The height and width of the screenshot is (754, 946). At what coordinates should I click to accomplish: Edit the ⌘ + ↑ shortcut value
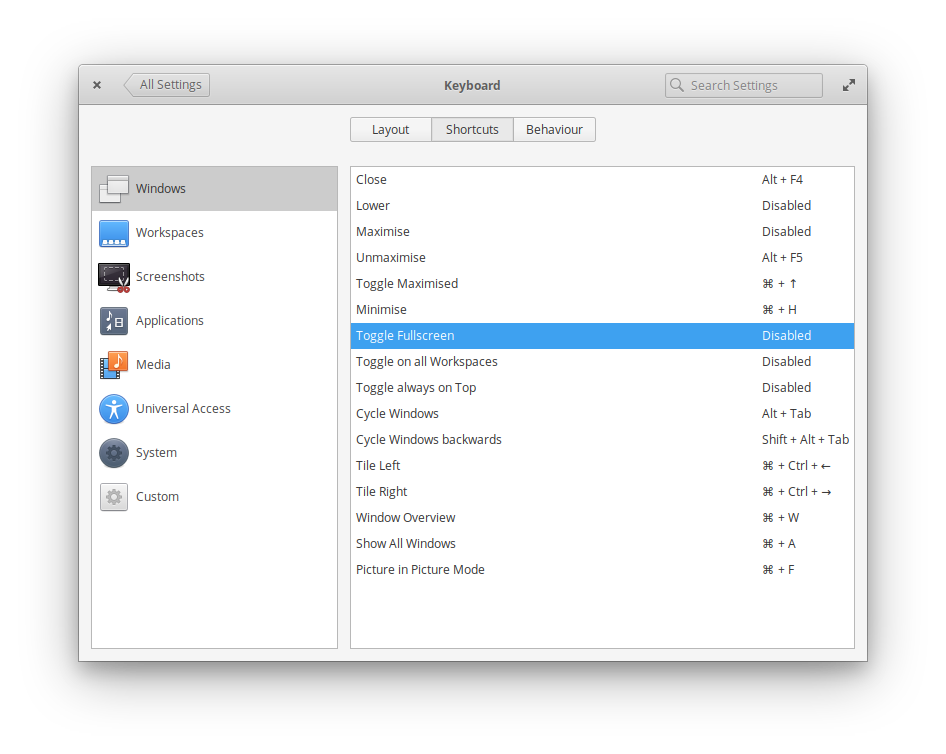[x=779, y=284]
